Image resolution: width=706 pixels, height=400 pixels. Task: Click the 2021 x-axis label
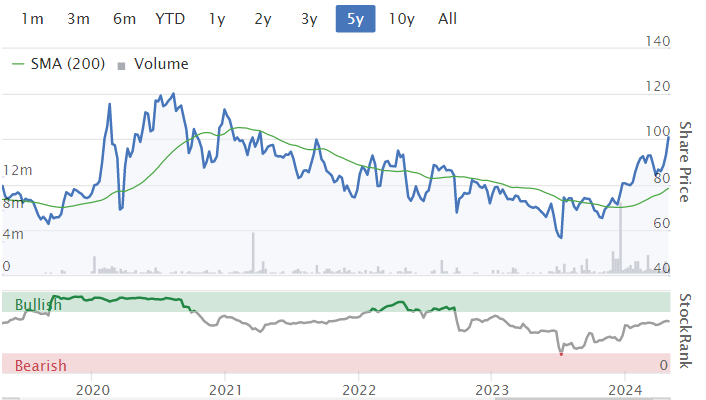226,390
